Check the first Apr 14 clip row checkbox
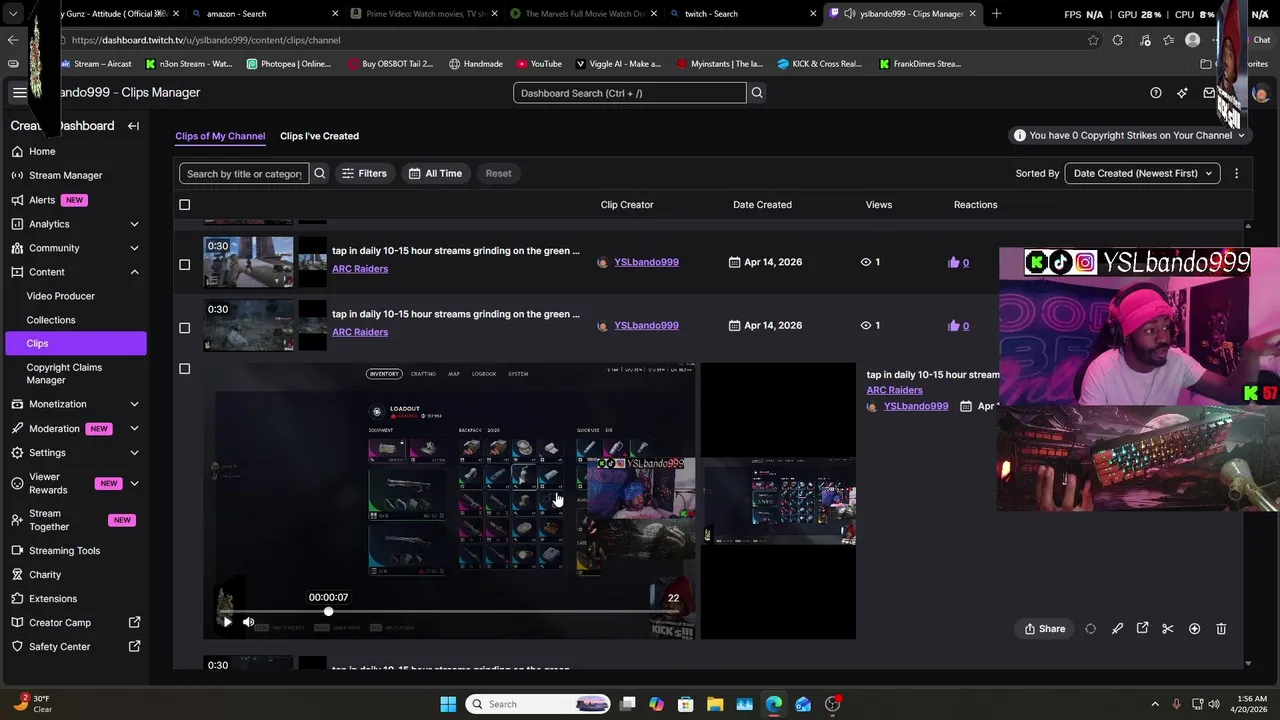Viewport: 1280px width, 720px height. 184,265
